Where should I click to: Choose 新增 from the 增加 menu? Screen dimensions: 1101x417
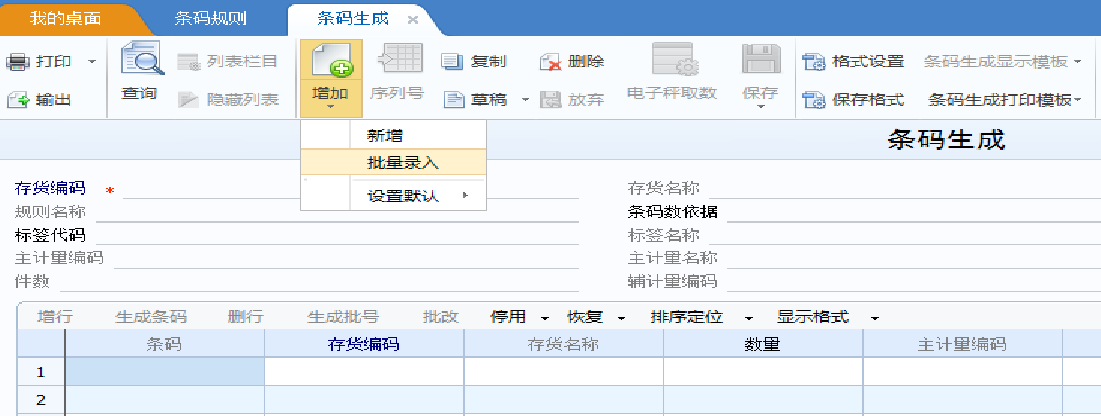pyautogui.click(x=393, y=135)
